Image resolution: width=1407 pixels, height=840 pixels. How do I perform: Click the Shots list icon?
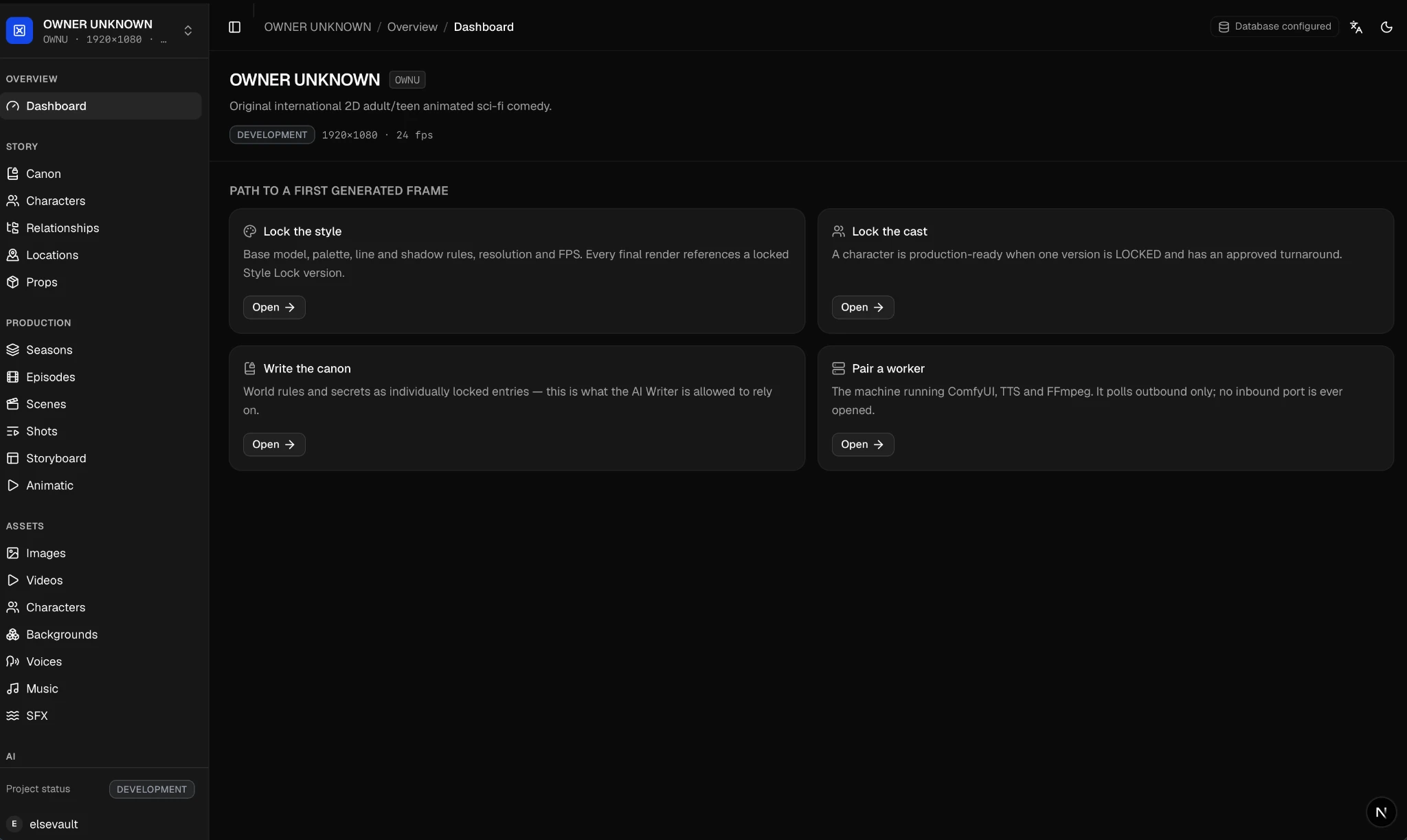click(12, 431)
